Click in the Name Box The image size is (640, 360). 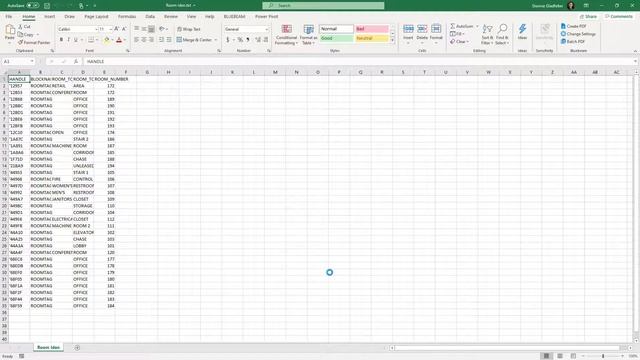(x=18, y=61)
